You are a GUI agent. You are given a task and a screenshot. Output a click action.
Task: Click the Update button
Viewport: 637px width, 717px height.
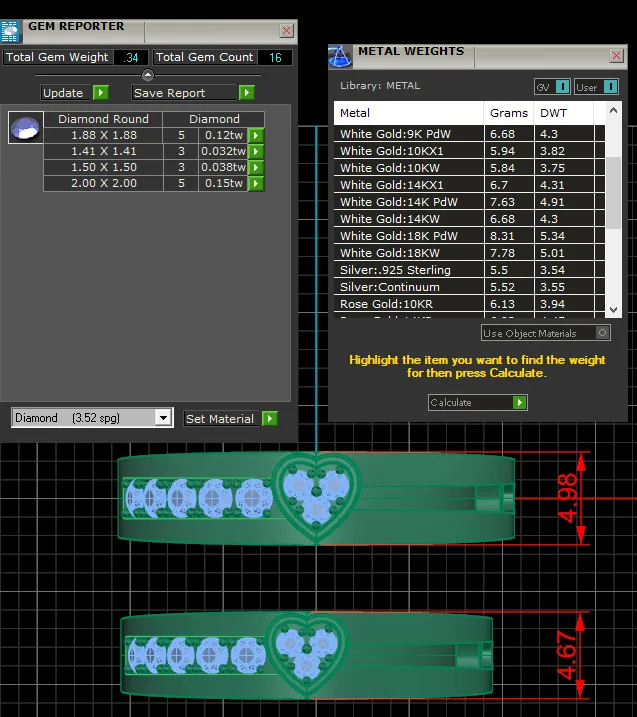(x=63, y=93)
